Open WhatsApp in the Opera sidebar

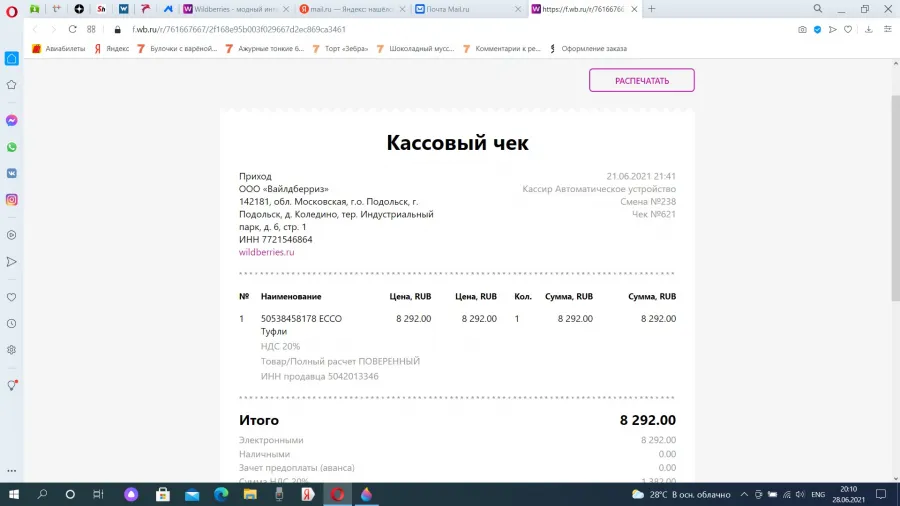[x=11, y=147]
